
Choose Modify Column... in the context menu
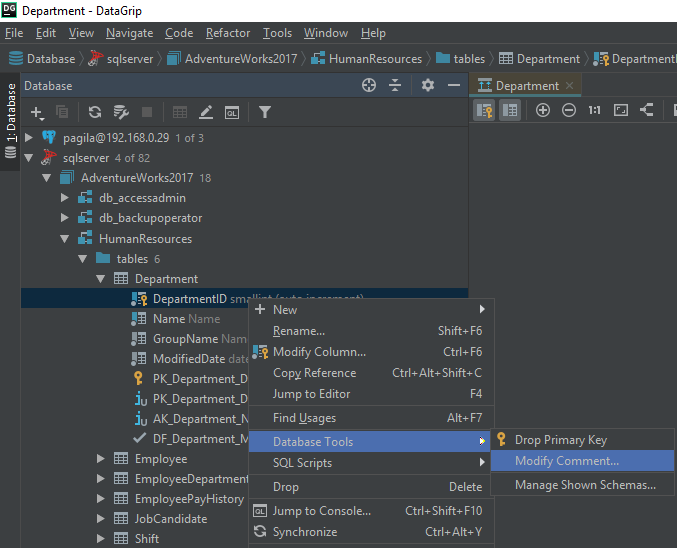coord(319,352)
